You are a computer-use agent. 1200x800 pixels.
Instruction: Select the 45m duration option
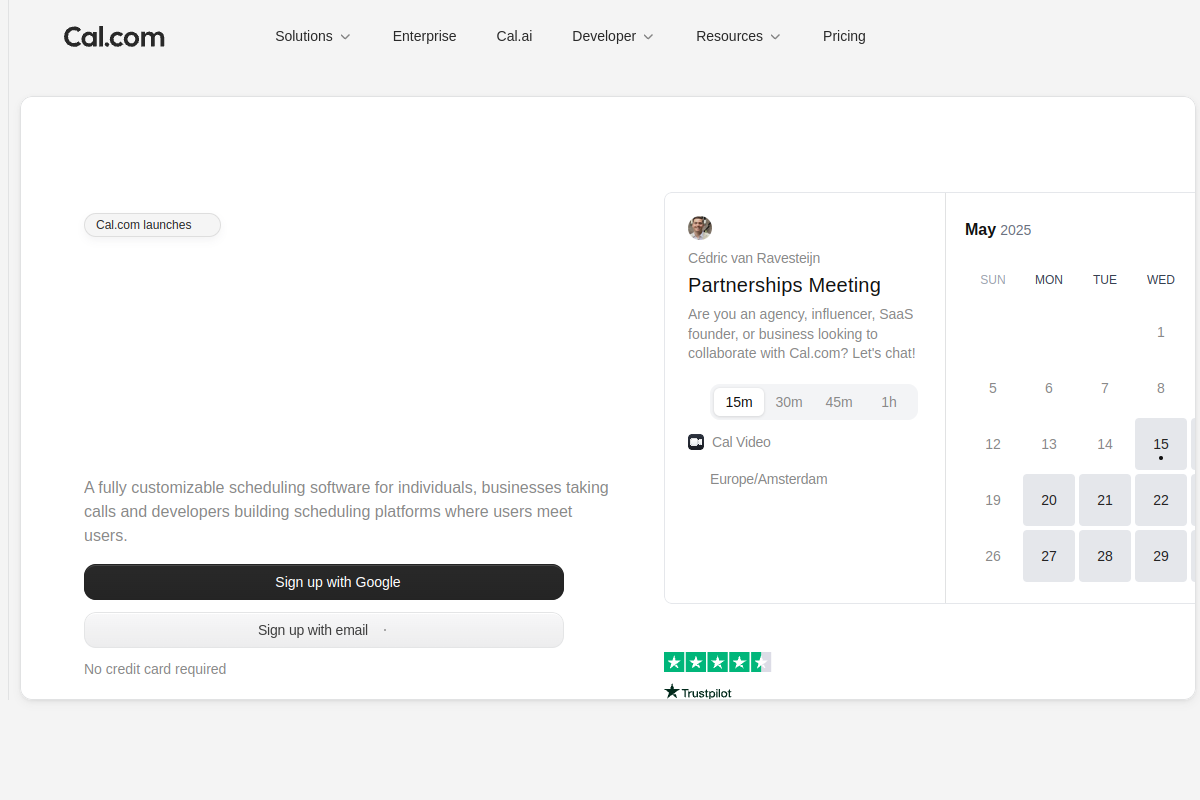point(839,402)
